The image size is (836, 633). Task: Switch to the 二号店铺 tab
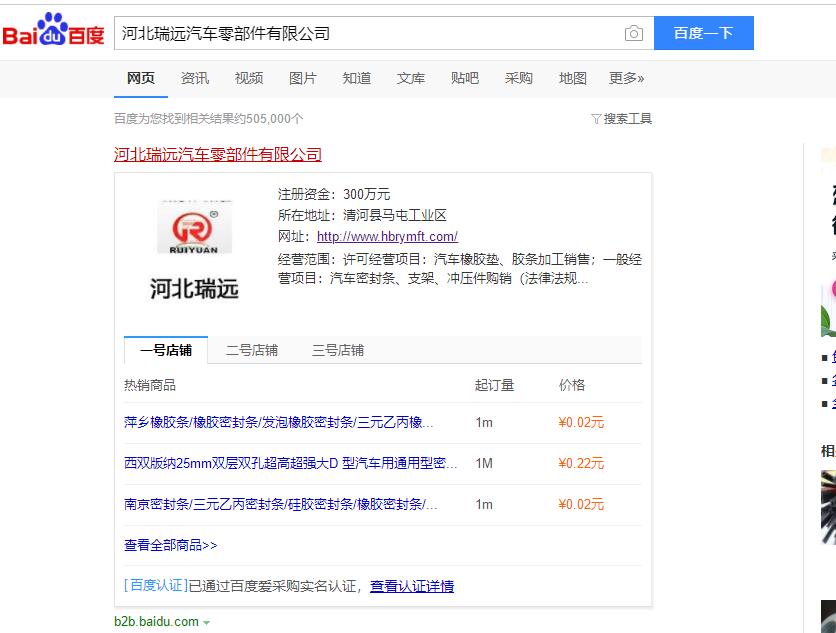pyautogui.click(x=252, y=350)
